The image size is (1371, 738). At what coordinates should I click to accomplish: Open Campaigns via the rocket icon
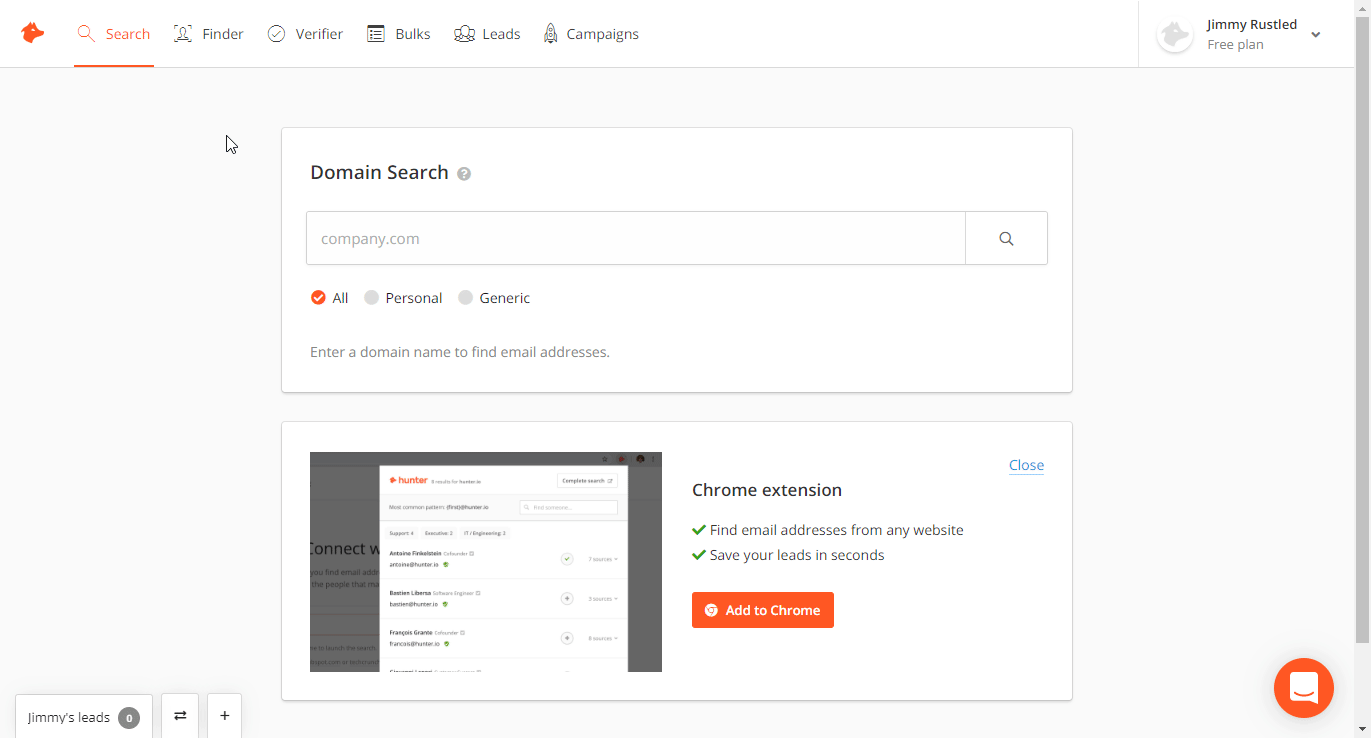click(x=550, y=34)
